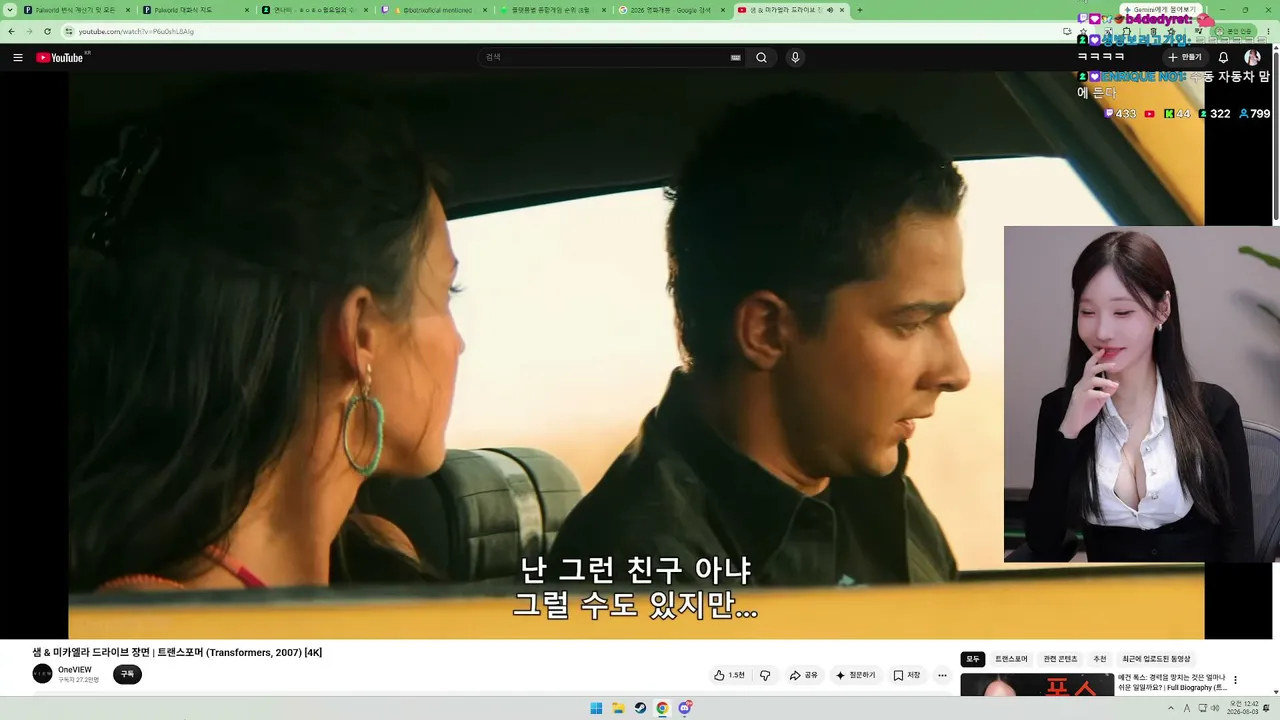Go to the YouTube home logo
This screenshot has height=720, width=1280.
tap(60, 58)
